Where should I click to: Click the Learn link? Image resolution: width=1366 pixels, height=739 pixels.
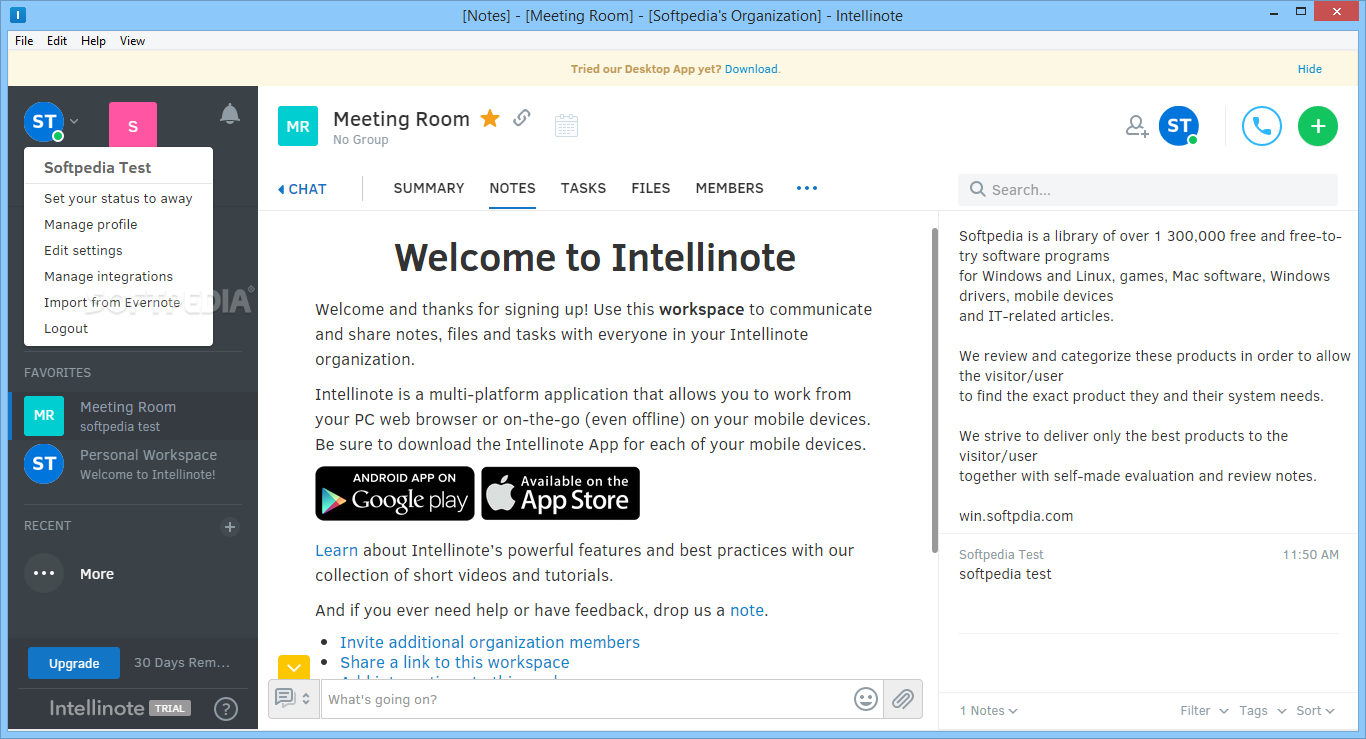(x=336, y=550)
